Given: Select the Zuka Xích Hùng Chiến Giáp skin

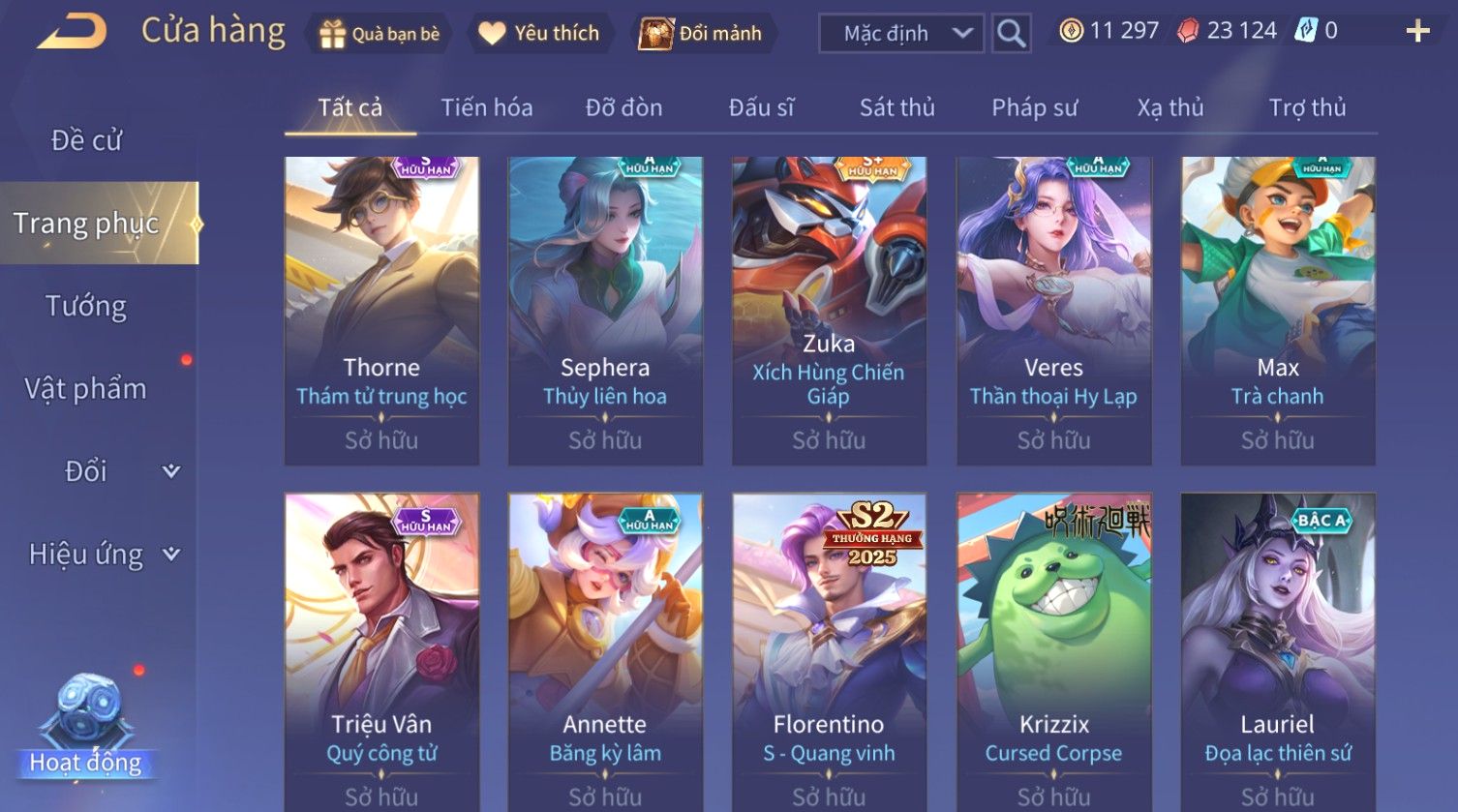Looking at the screenshot, I should [x=829, y=311].
